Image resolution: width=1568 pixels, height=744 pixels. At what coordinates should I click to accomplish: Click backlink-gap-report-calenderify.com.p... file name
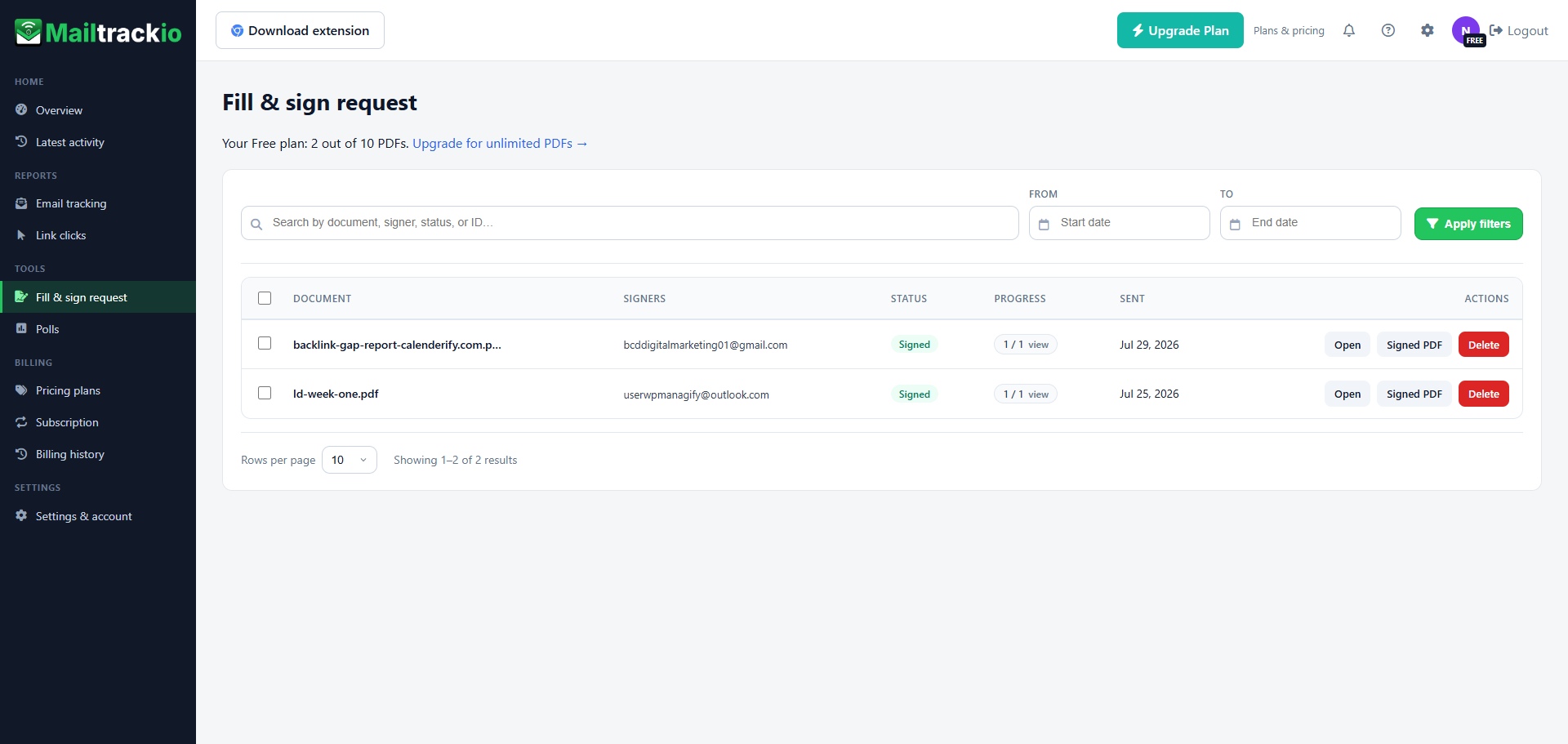pos(397,345)
